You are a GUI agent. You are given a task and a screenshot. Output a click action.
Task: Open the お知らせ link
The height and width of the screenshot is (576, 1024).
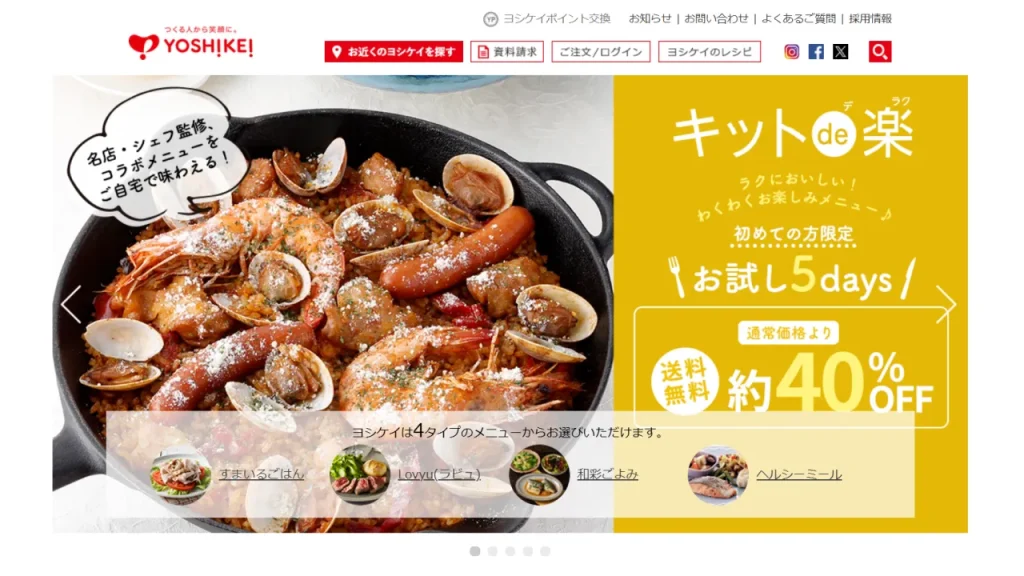pos(650,19)
